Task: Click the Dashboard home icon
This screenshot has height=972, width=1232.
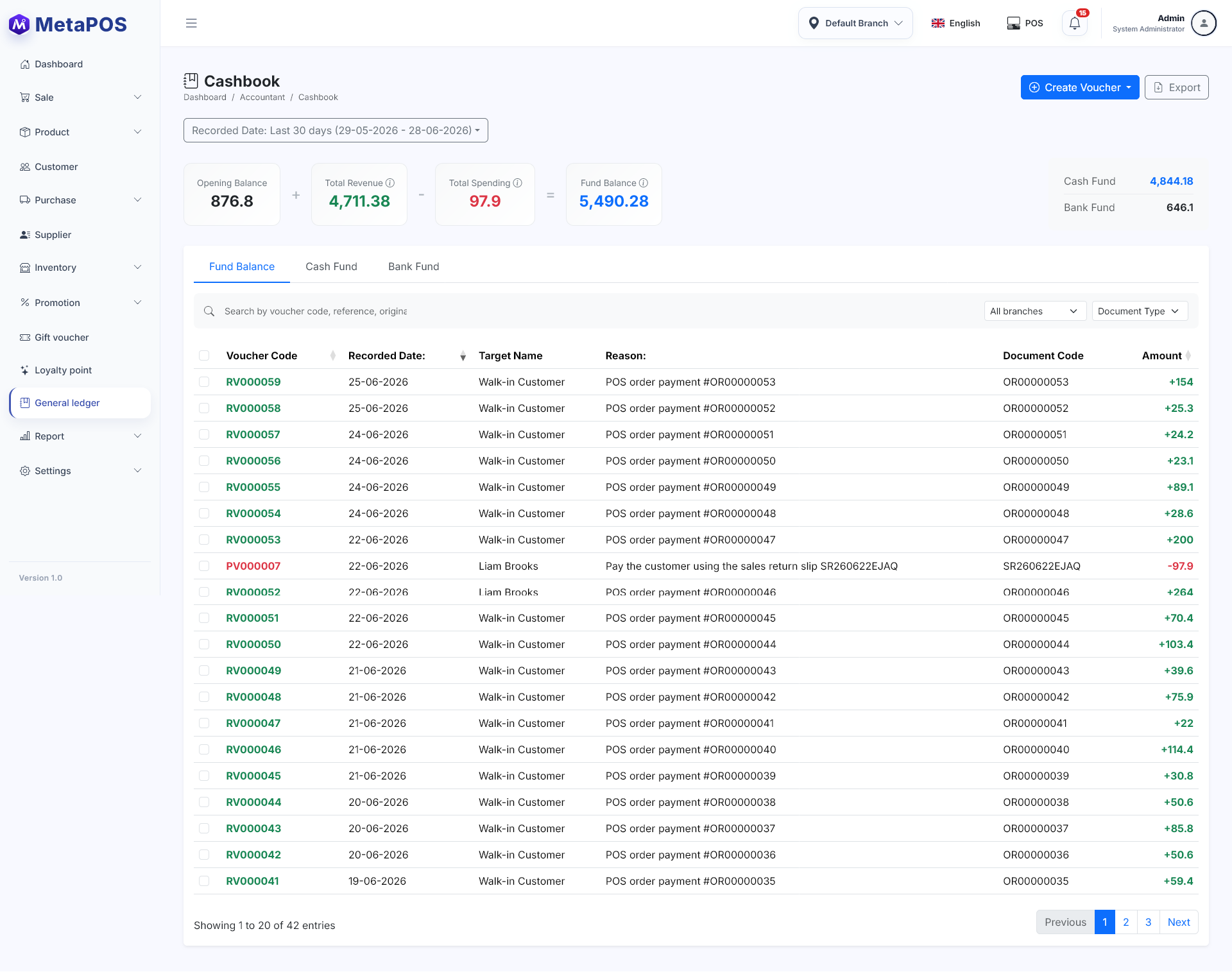Action: (x=25, y=64)
